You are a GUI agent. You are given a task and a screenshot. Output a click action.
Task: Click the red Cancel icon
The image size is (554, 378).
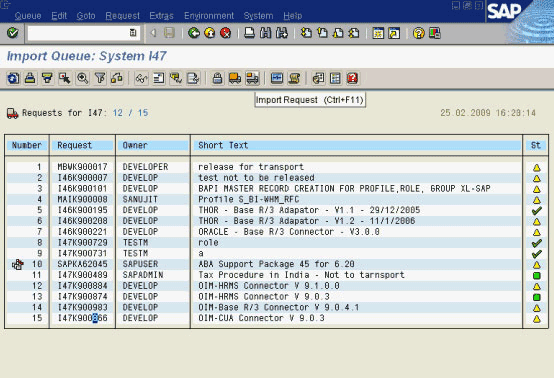(225, 33)
